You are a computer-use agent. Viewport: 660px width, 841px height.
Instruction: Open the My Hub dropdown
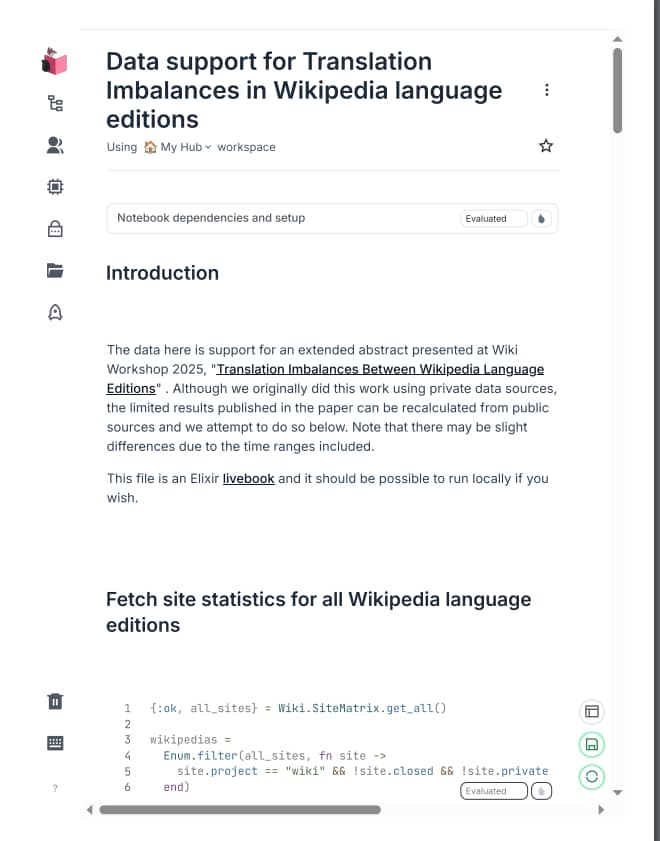178,147
